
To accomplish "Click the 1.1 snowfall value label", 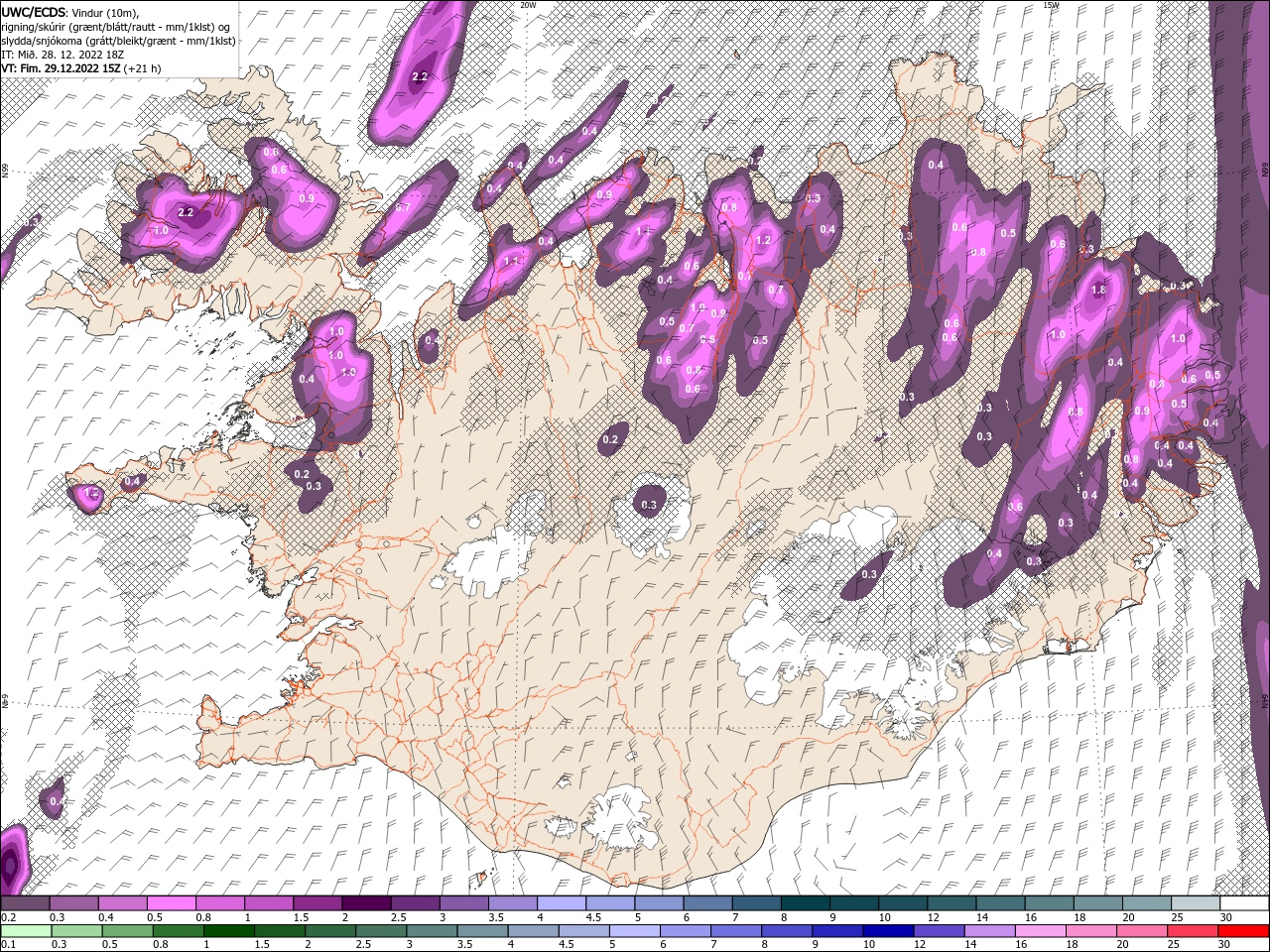I will coord(511,262).
